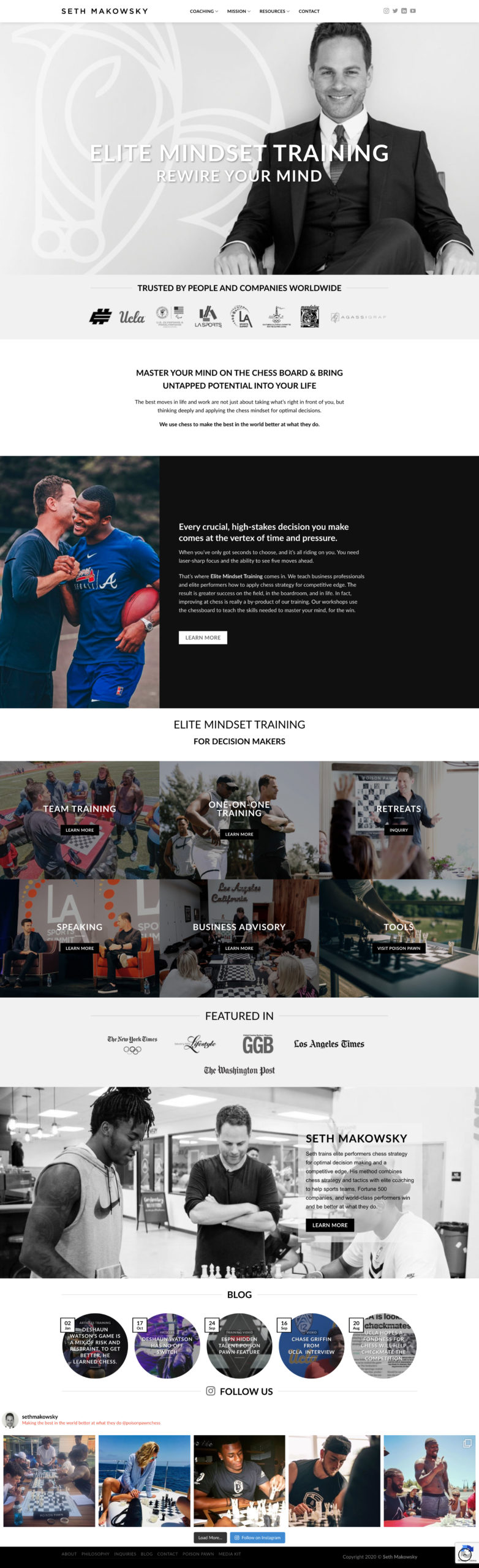
Task: Open the Instagram icon in the header
Action: tap(386, 11)
